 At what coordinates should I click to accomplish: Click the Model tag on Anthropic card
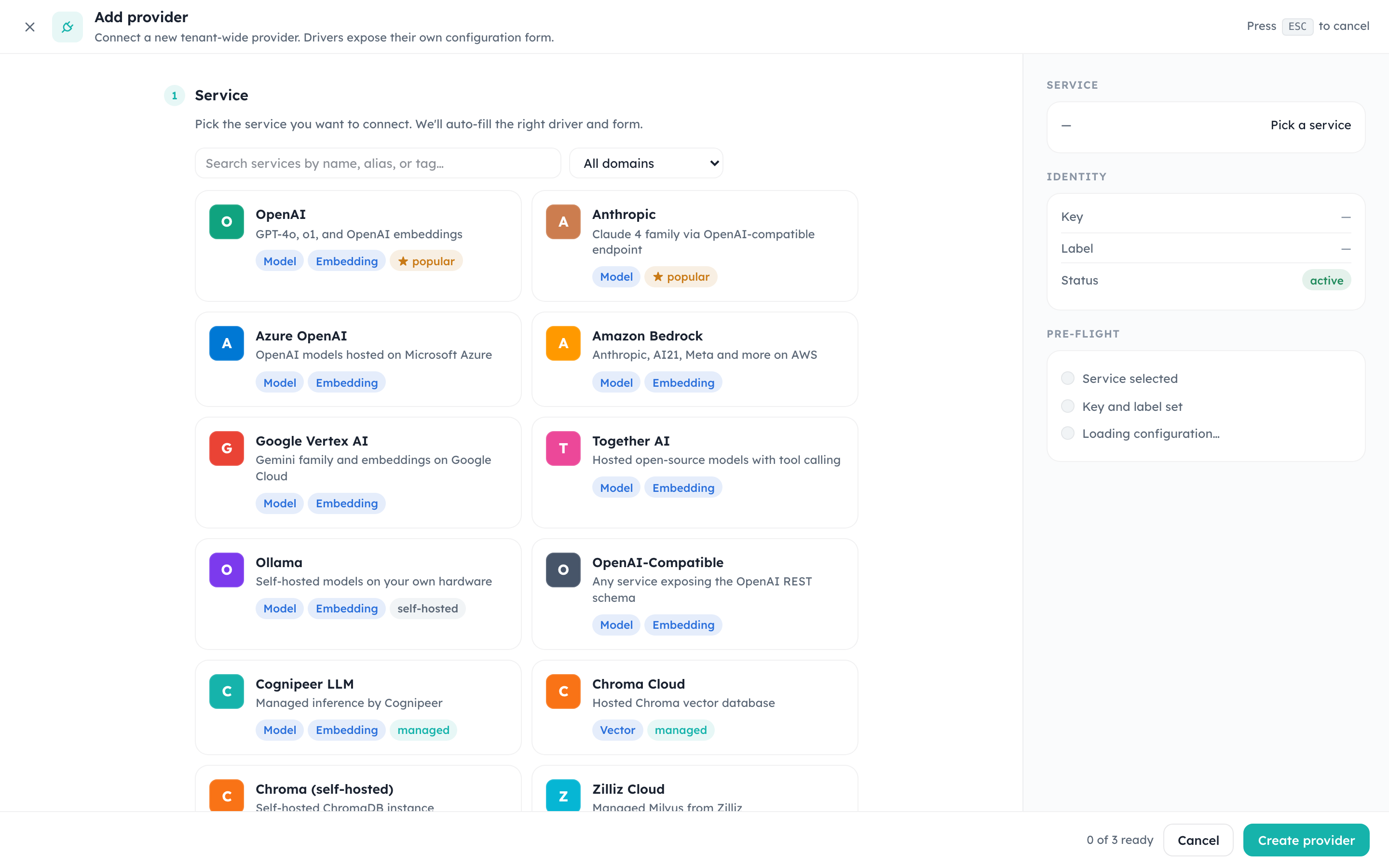[616, 277]
